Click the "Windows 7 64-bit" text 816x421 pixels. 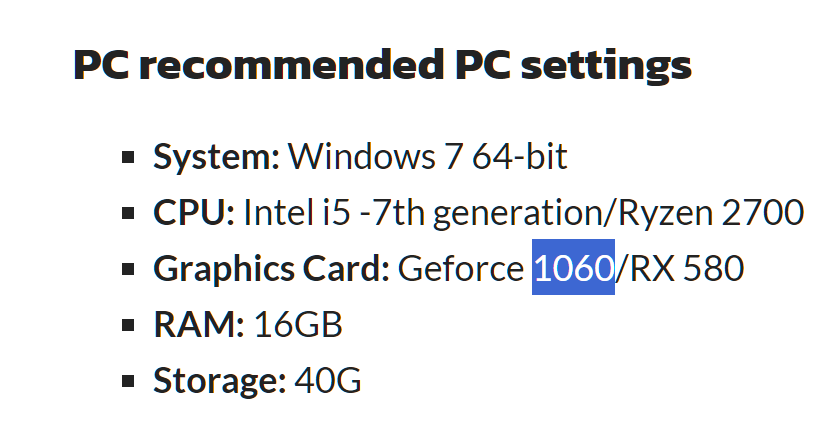click(428, 157)
